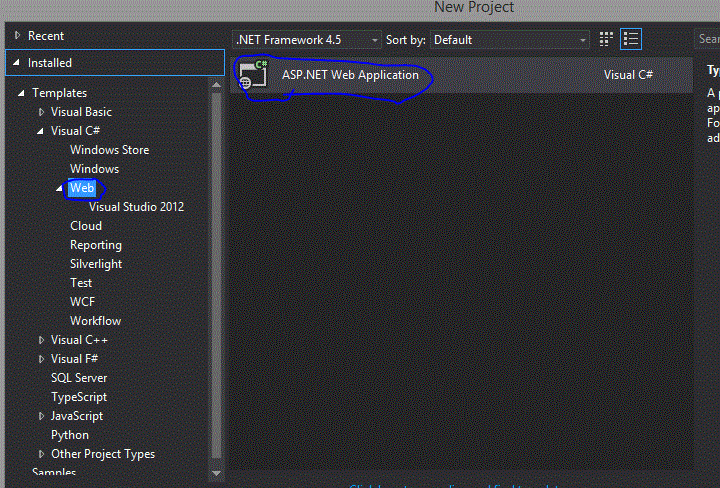Select the Other Project Types label
This screenshot has height=488, width=720.
(103, 454)
